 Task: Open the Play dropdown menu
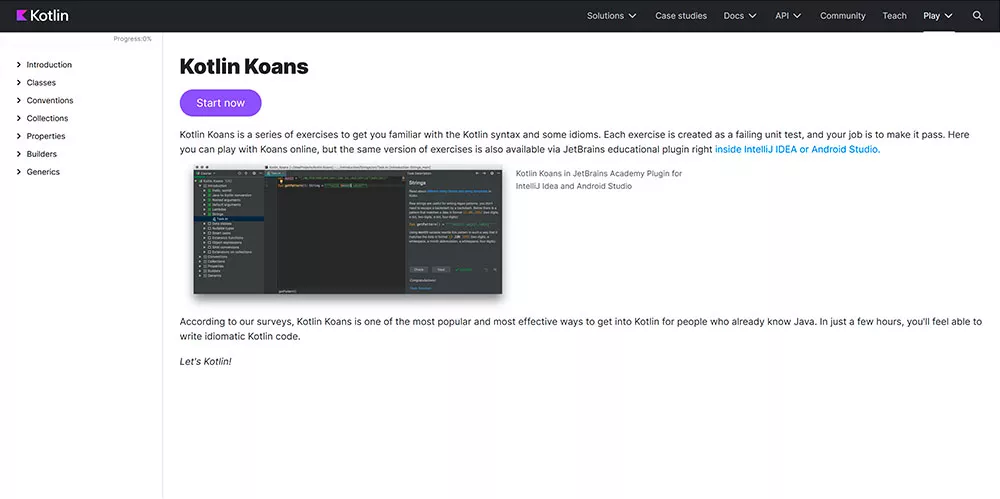[938, 16]
